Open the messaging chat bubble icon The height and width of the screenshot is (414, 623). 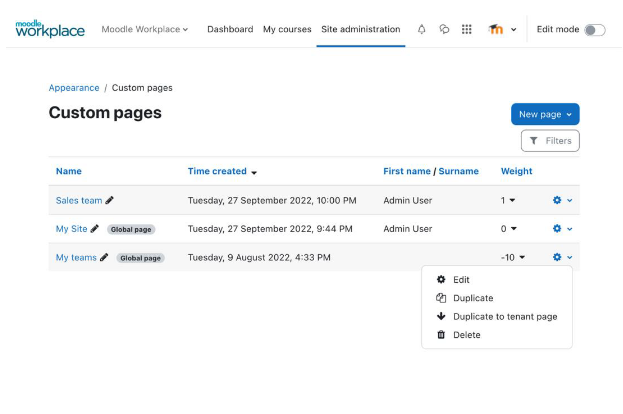coord(444,30)
